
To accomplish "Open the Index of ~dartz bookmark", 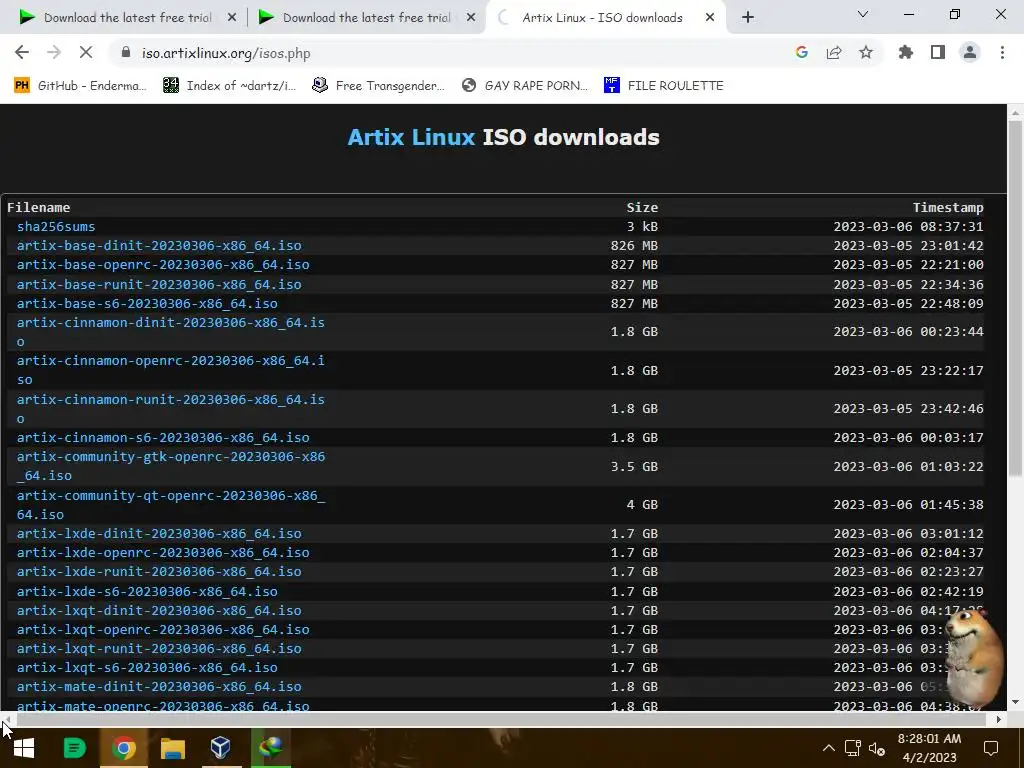I will (229, 86).
